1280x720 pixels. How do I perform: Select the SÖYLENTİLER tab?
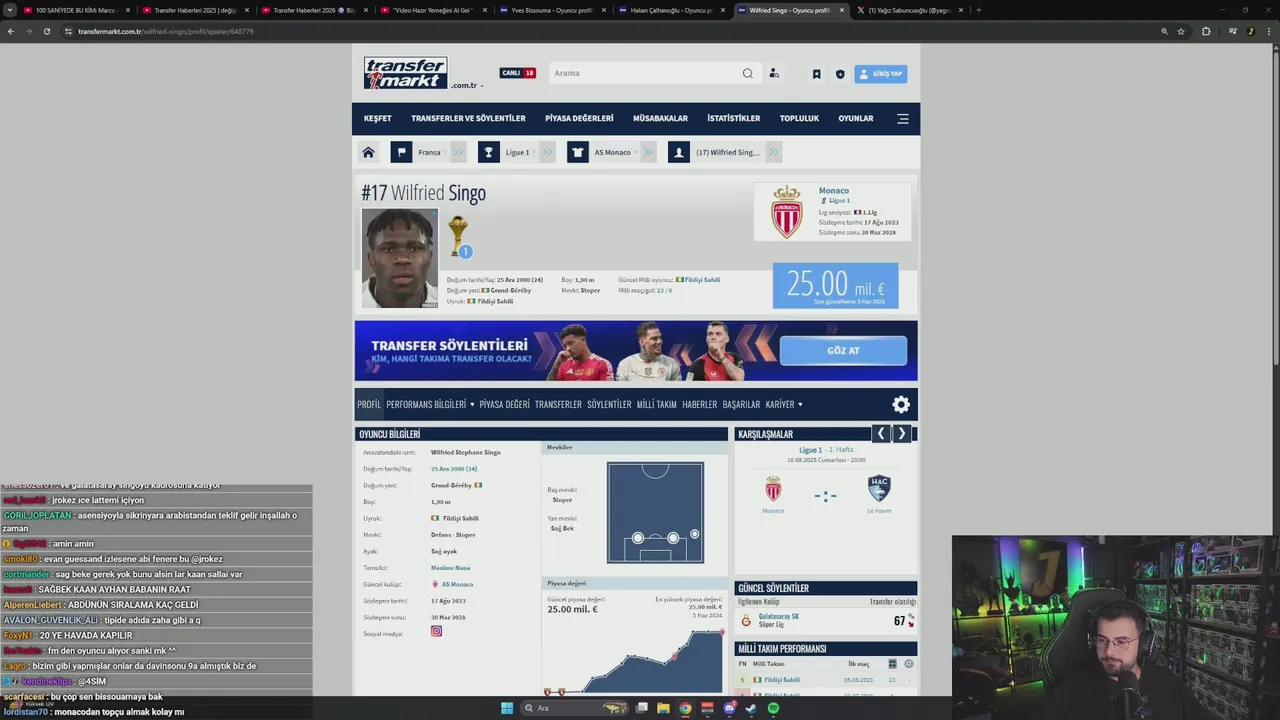coord(609,404)
